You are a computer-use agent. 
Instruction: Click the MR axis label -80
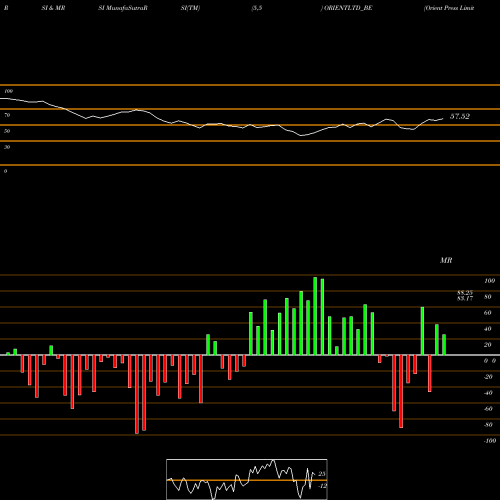pyautogui.click(x=488, y=425)
